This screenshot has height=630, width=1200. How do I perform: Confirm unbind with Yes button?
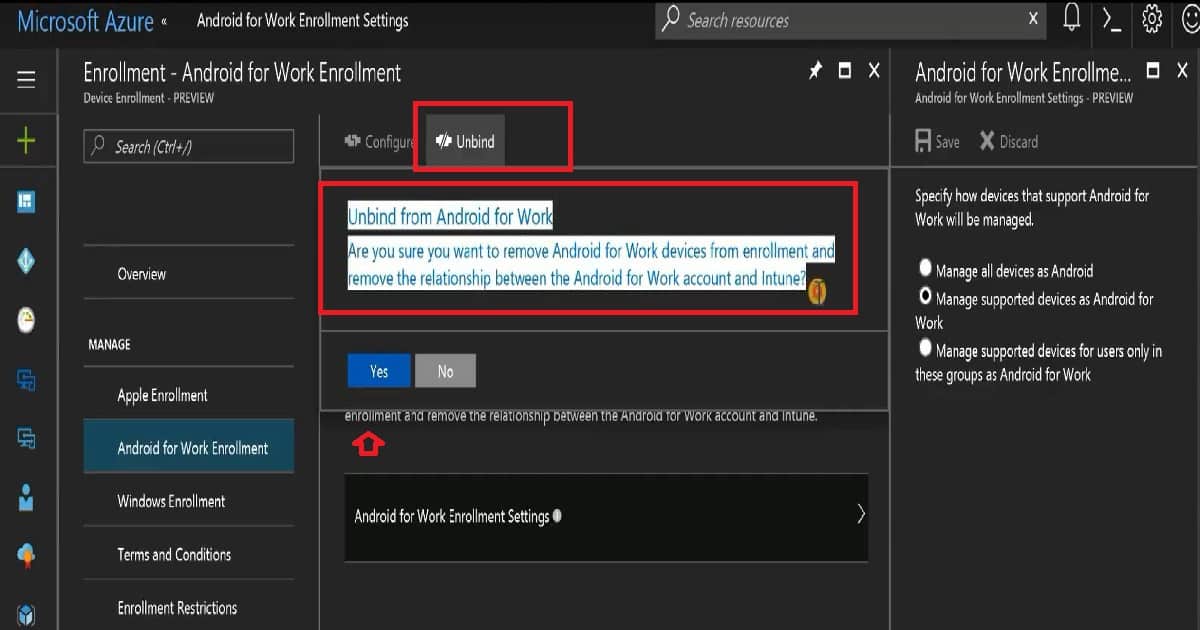pyautogui.click(x=379, y=371)
